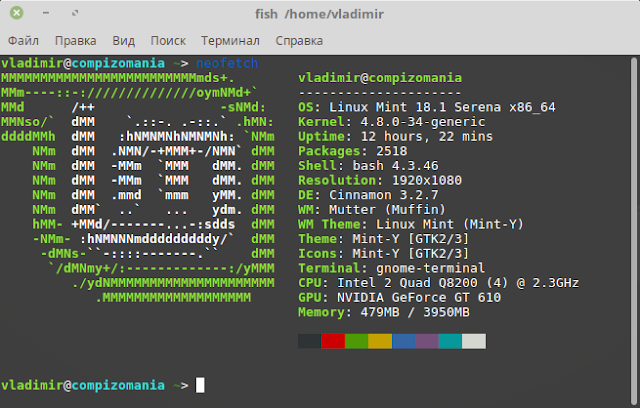Click the 'Uptime: 12 hours, 22 mins' line
This screenshot has height=408, width=640.
coord(395,137)
